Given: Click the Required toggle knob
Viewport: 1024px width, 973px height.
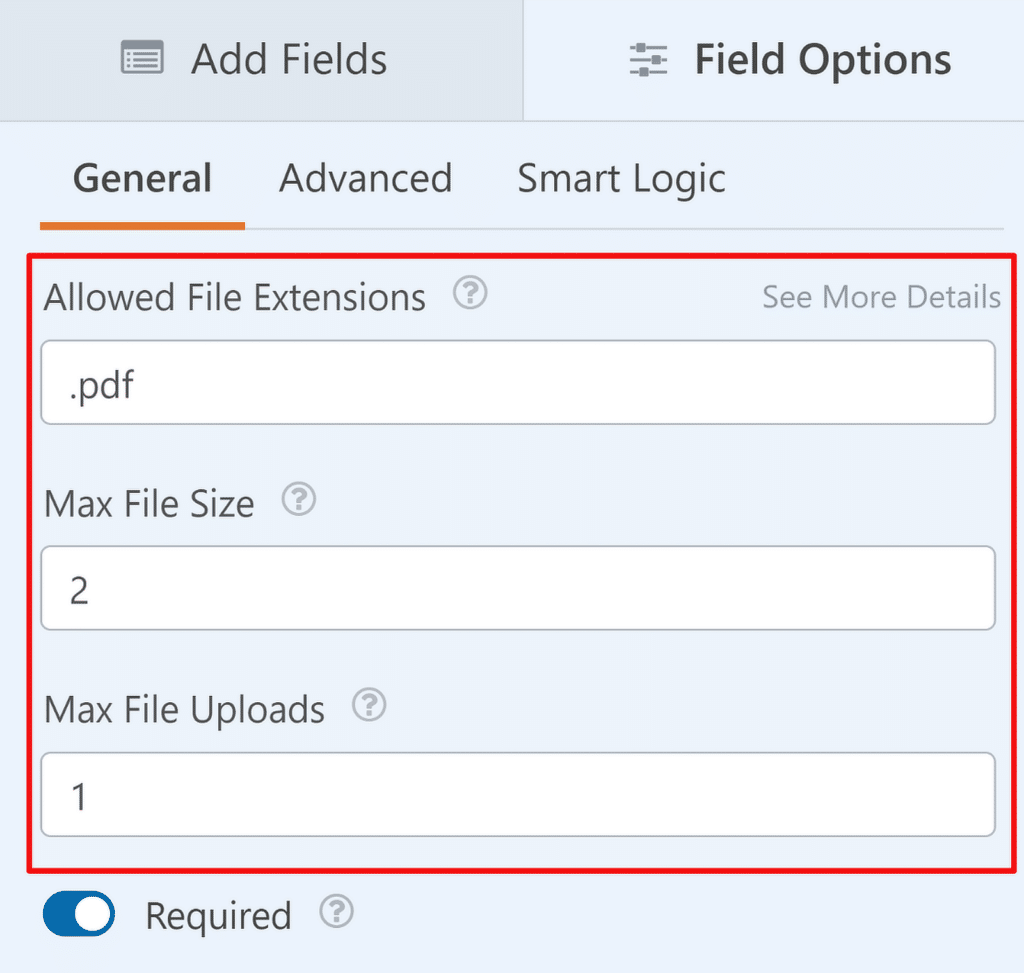Looking at the screenshot, I should [x=92, y=913].
